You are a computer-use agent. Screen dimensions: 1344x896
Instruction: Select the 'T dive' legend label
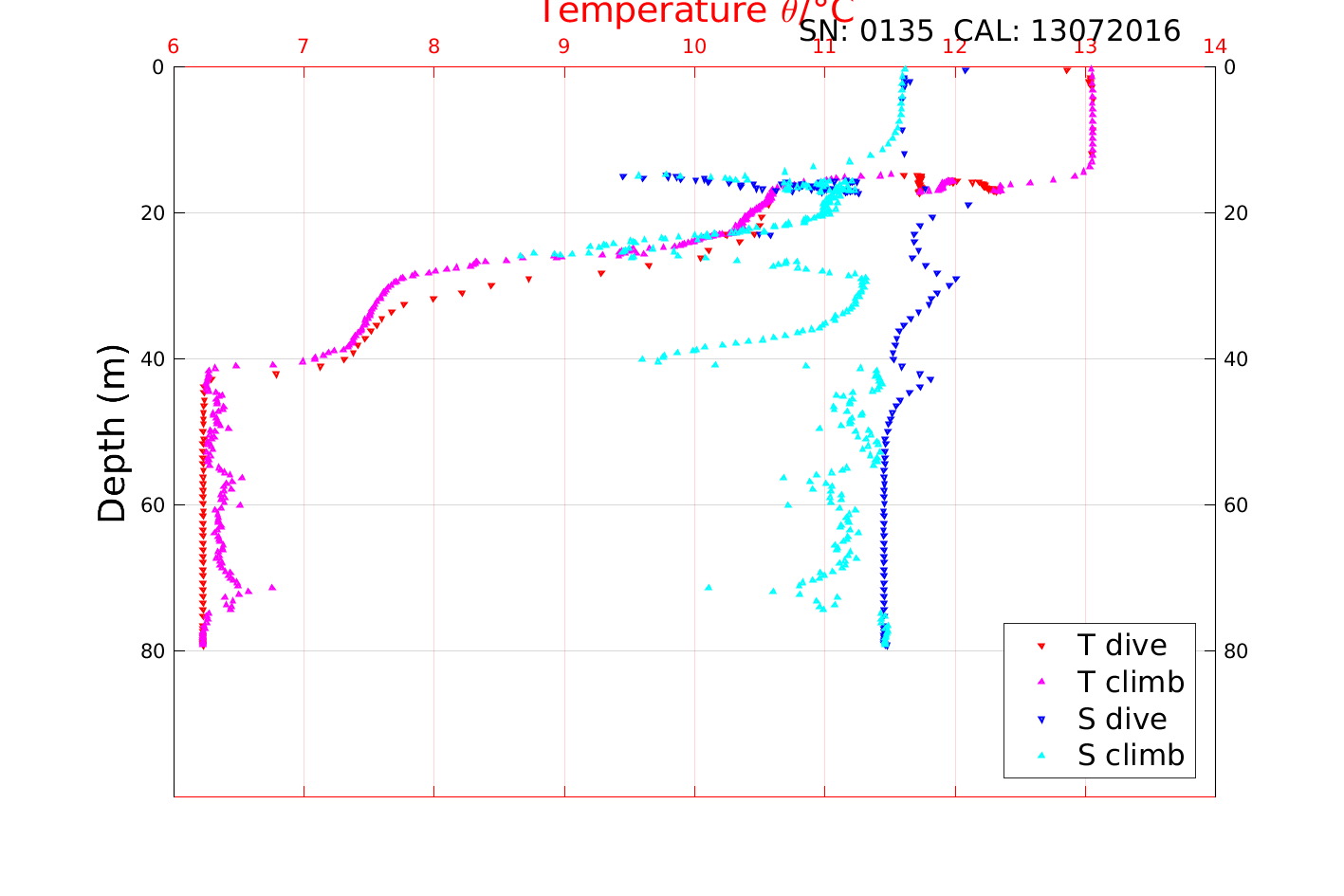click(x=1122, y=646)
